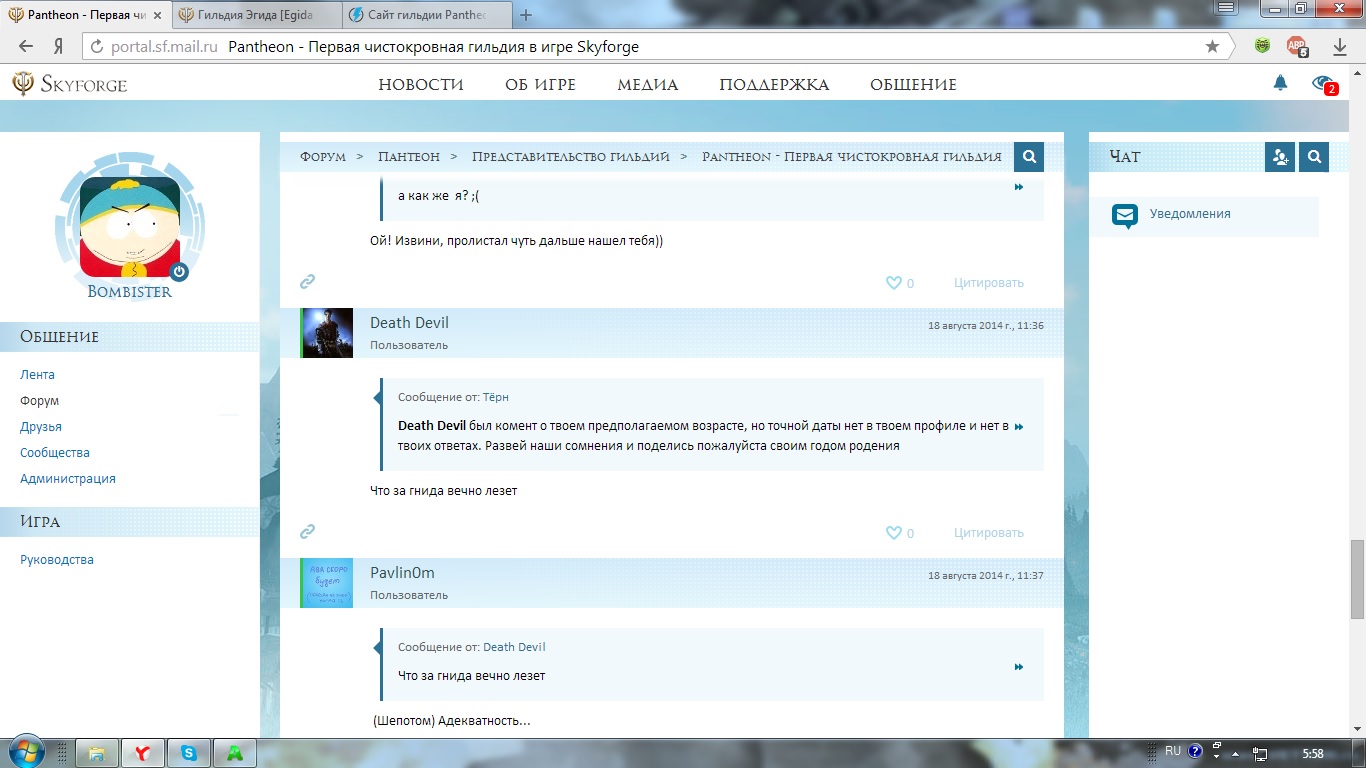The image size is (1366, 768).
Task: Expand the quote 'а как же я?' arrow
Action: pos(1019,187)
